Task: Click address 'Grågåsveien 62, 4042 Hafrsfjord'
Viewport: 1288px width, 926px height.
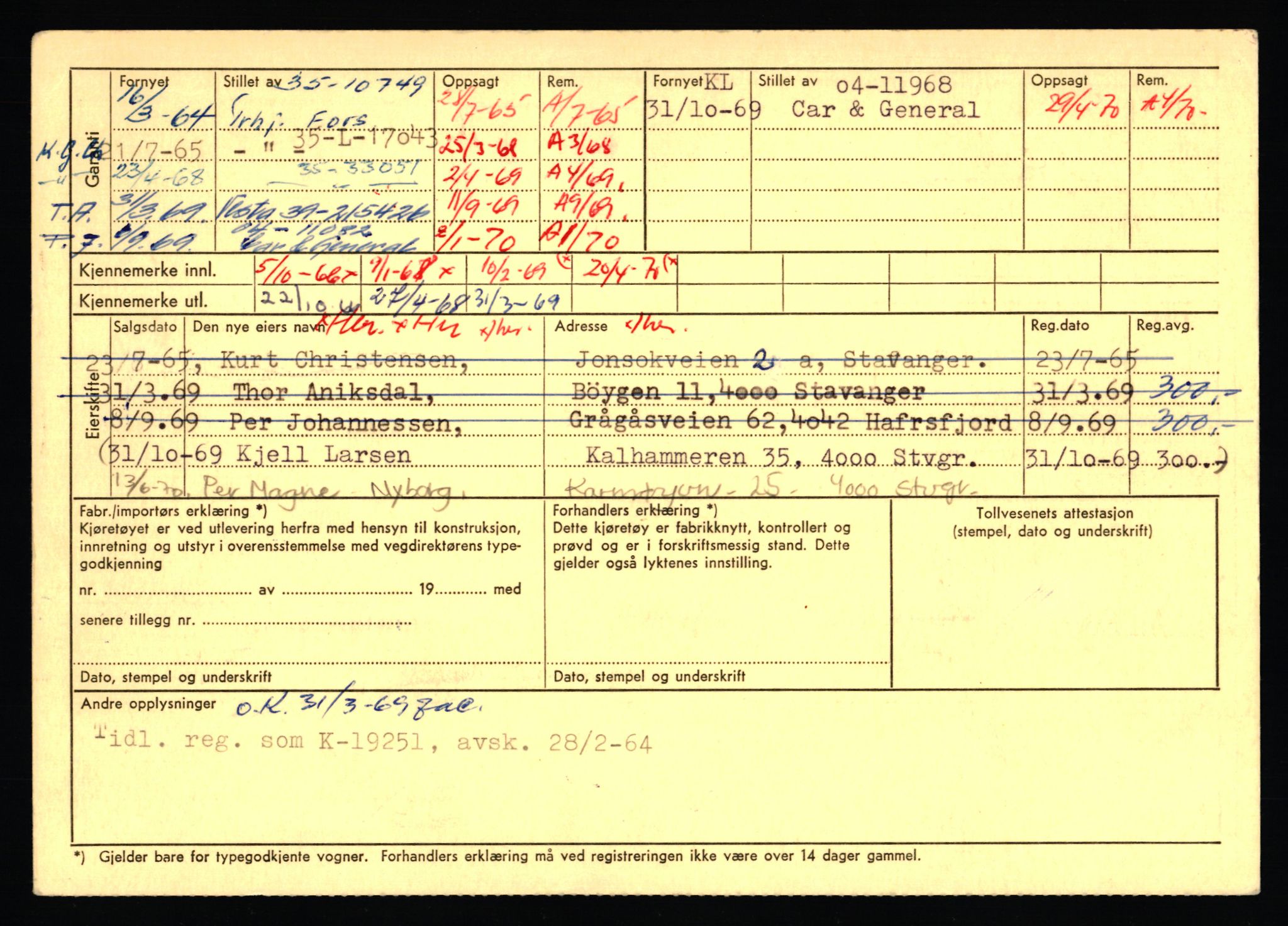Action: coord(790,422)
